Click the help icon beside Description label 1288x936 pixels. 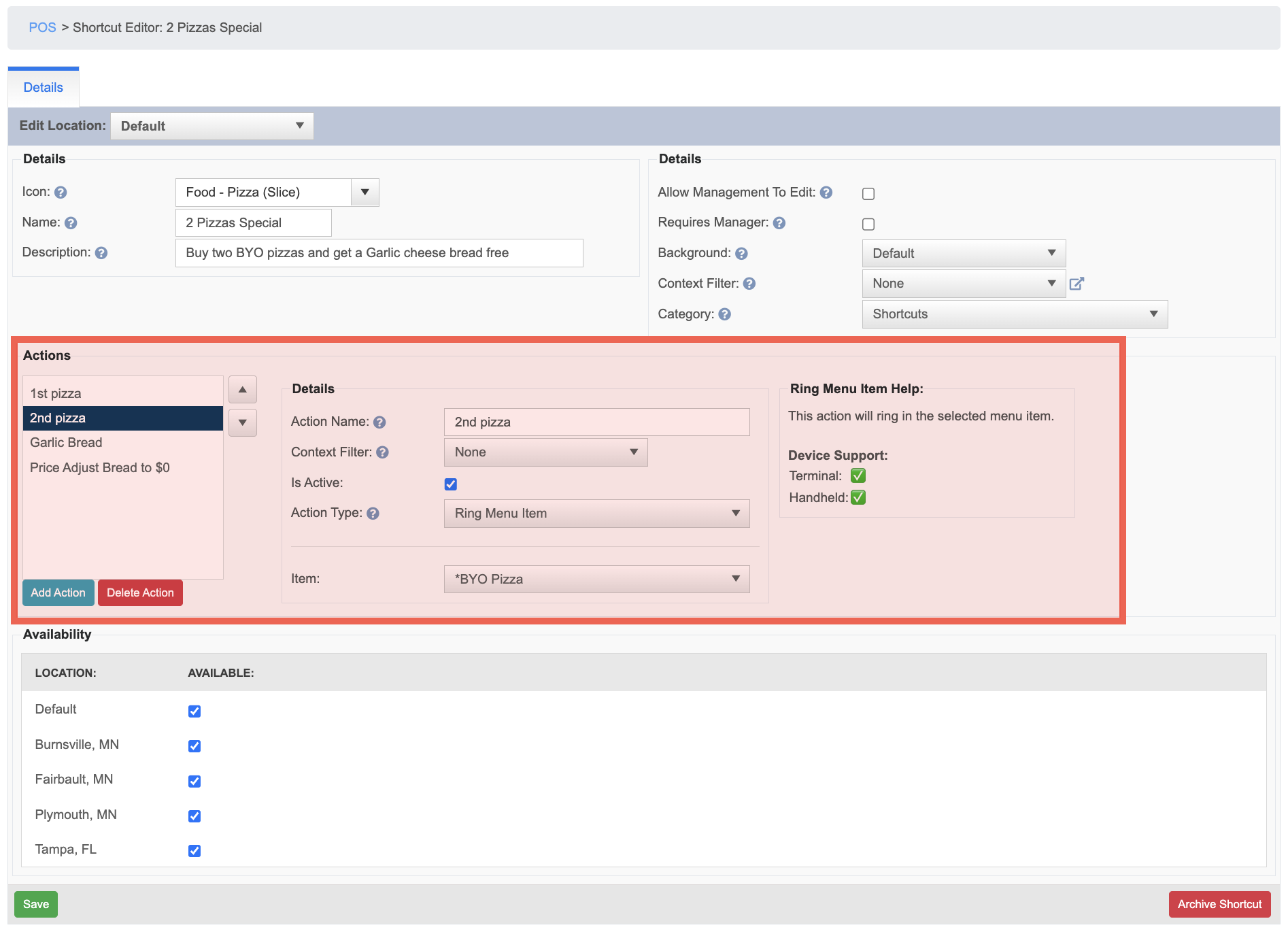click(101, 253)
